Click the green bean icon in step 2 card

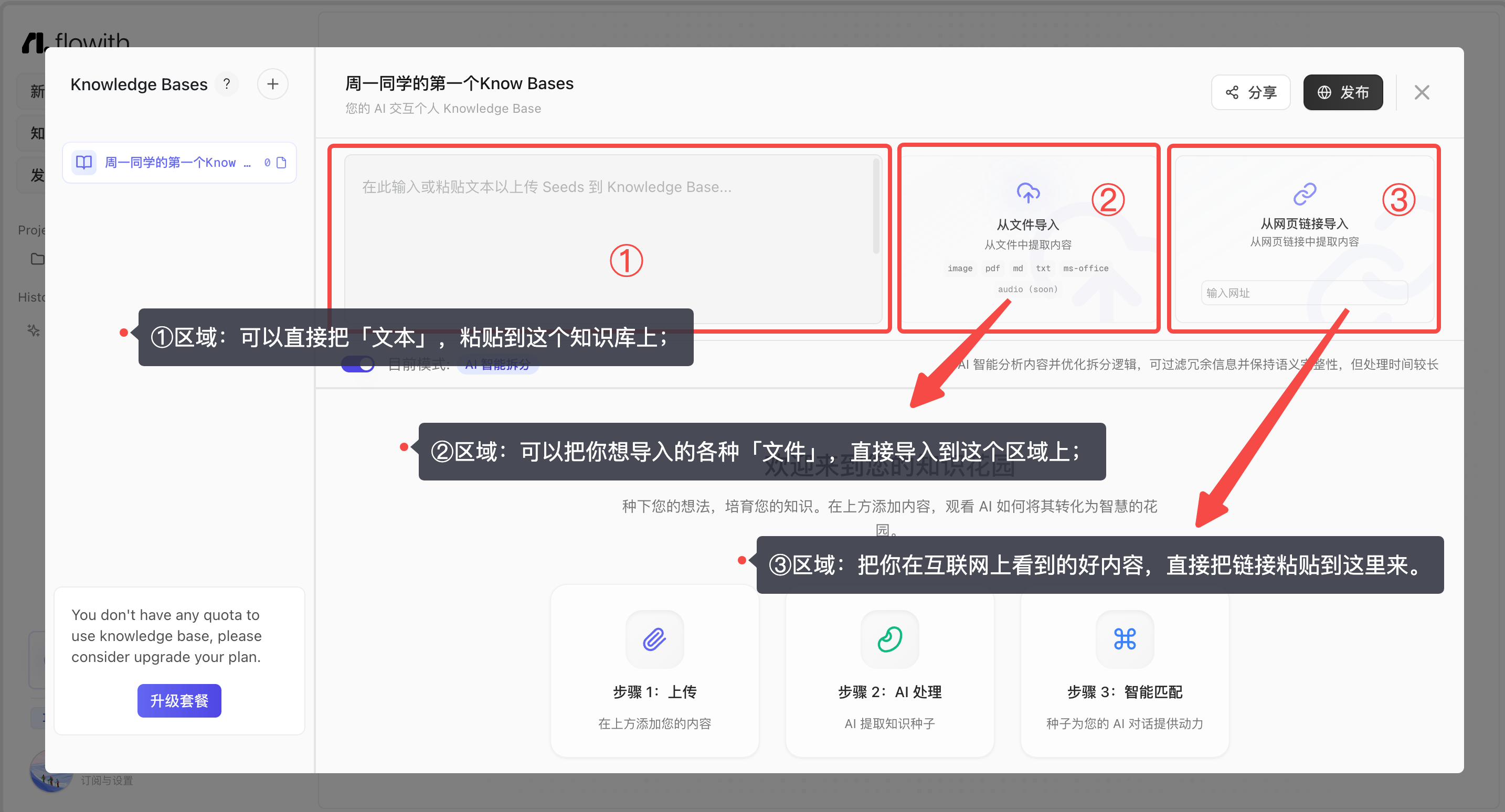click(889, 639)
